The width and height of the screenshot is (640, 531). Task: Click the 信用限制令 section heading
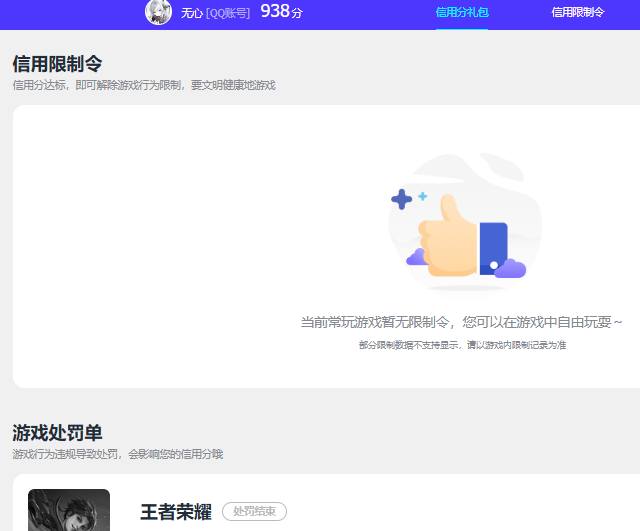[57, 64]
